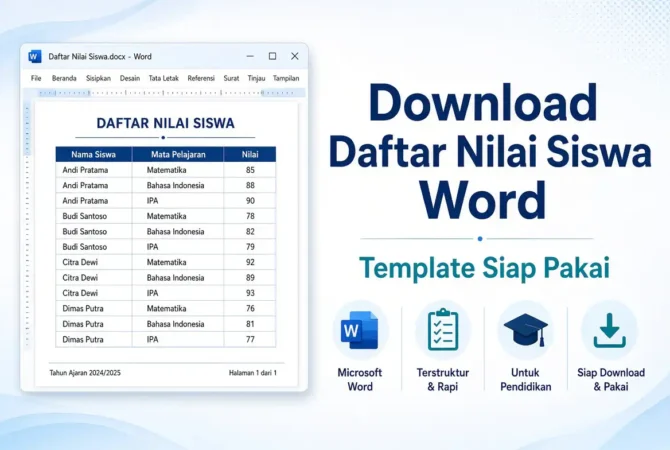
Task: Click the Nama Siswa column header
Action: tap(94, 154)
